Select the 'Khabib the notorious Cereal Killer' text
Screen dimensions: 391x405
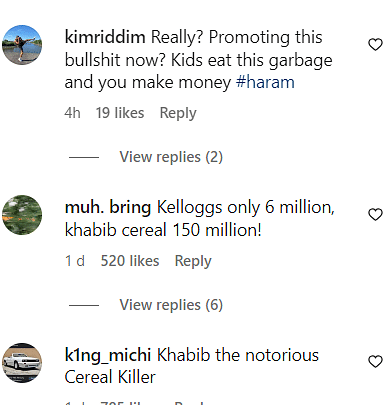point(192,366)
